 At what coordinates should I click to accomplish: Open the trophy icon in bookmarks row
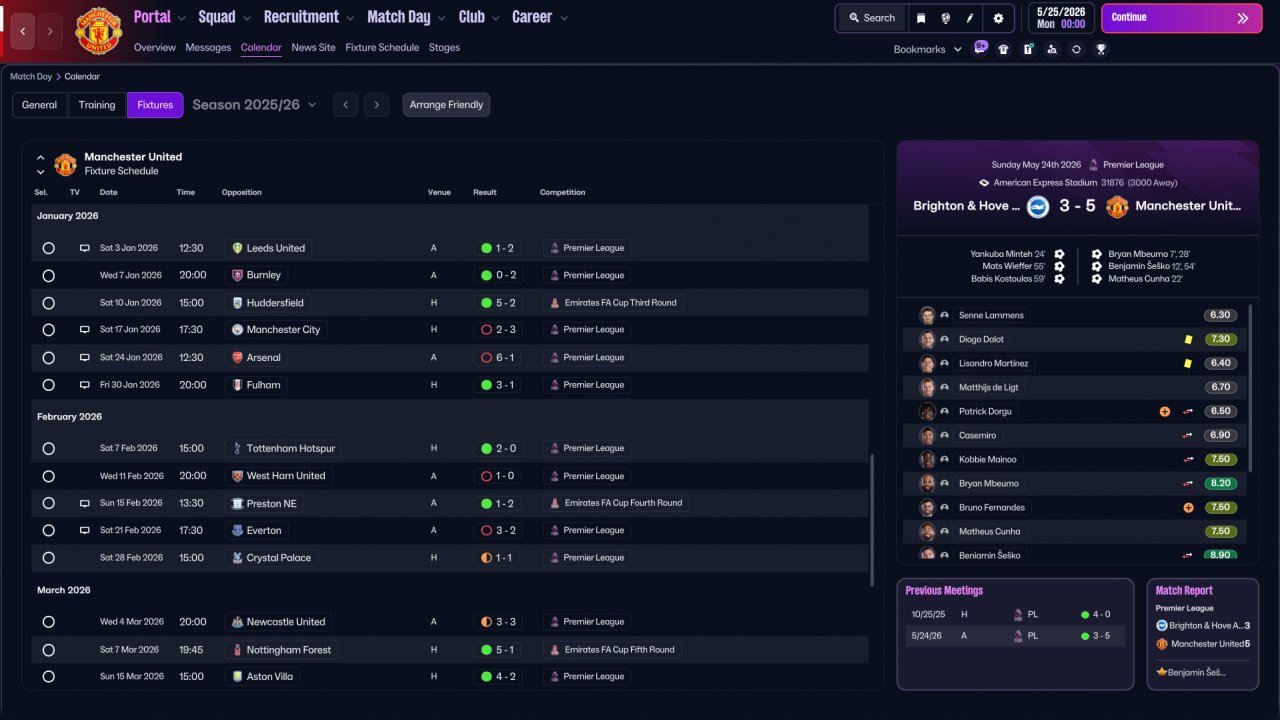click(x=1101, y=49)
